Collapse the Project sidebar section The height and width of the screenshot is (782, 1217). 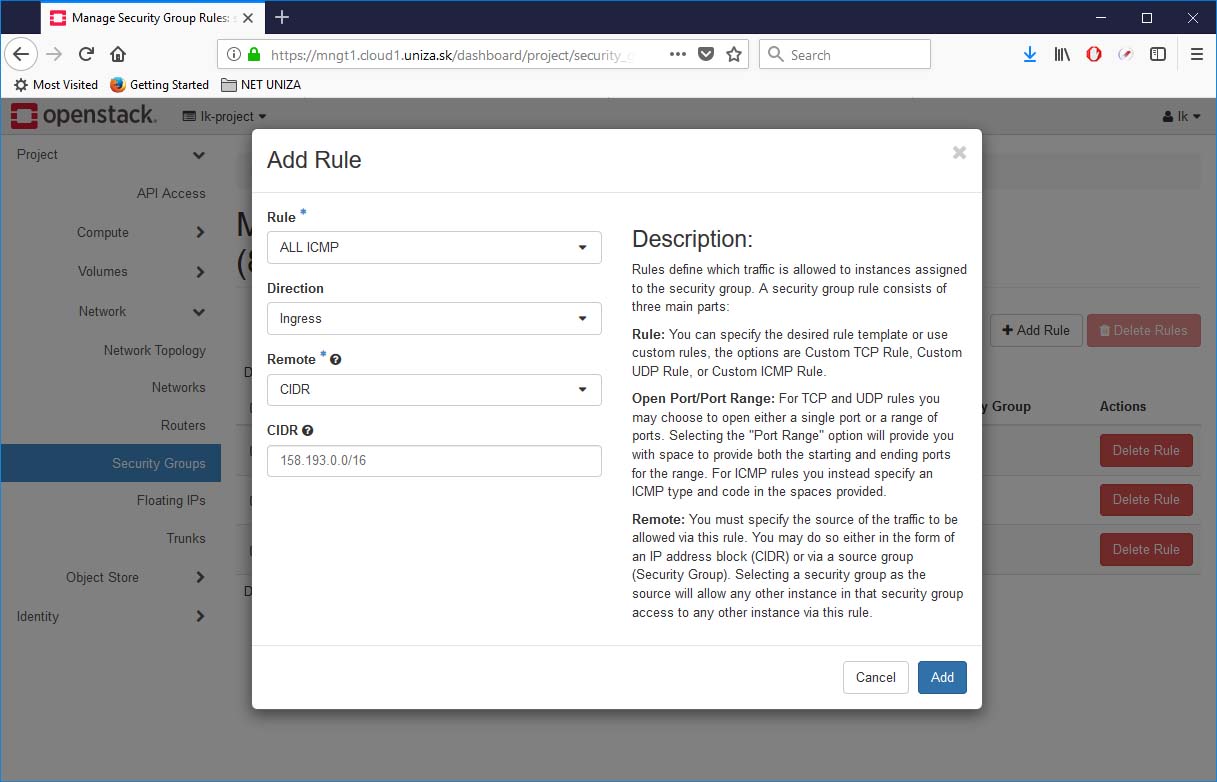coord(111,154)
